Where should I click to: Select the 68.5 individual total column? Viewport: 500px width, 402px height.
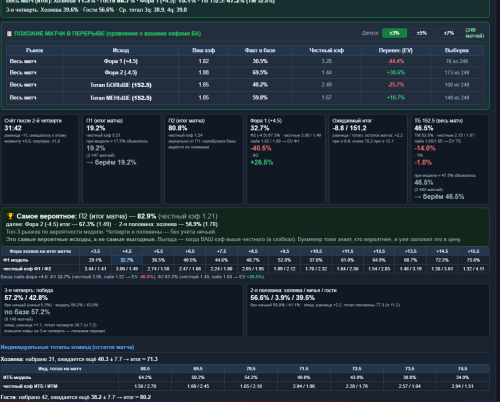145,369
